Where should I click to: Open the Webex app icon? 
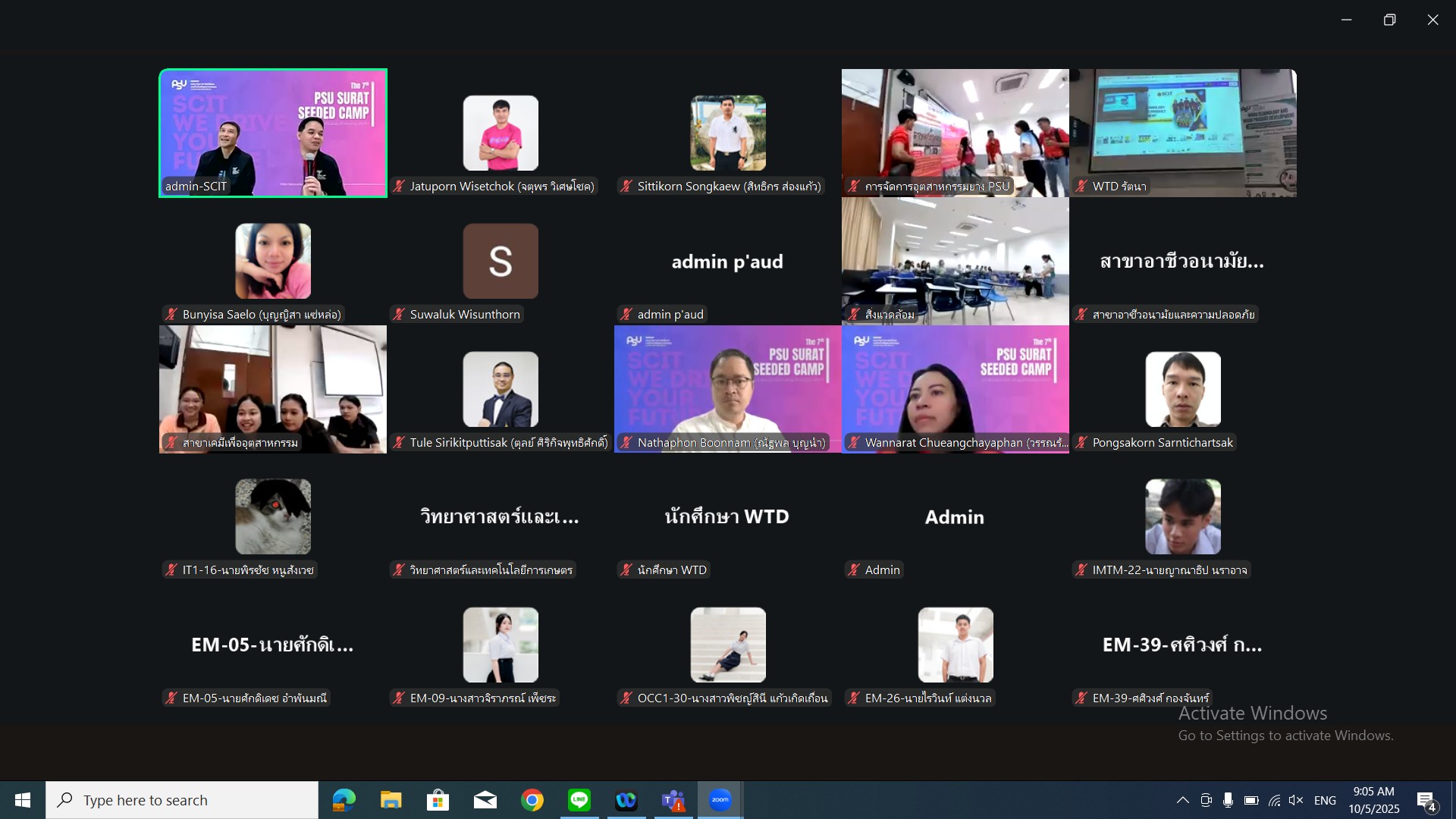click(x=626, y=800)
